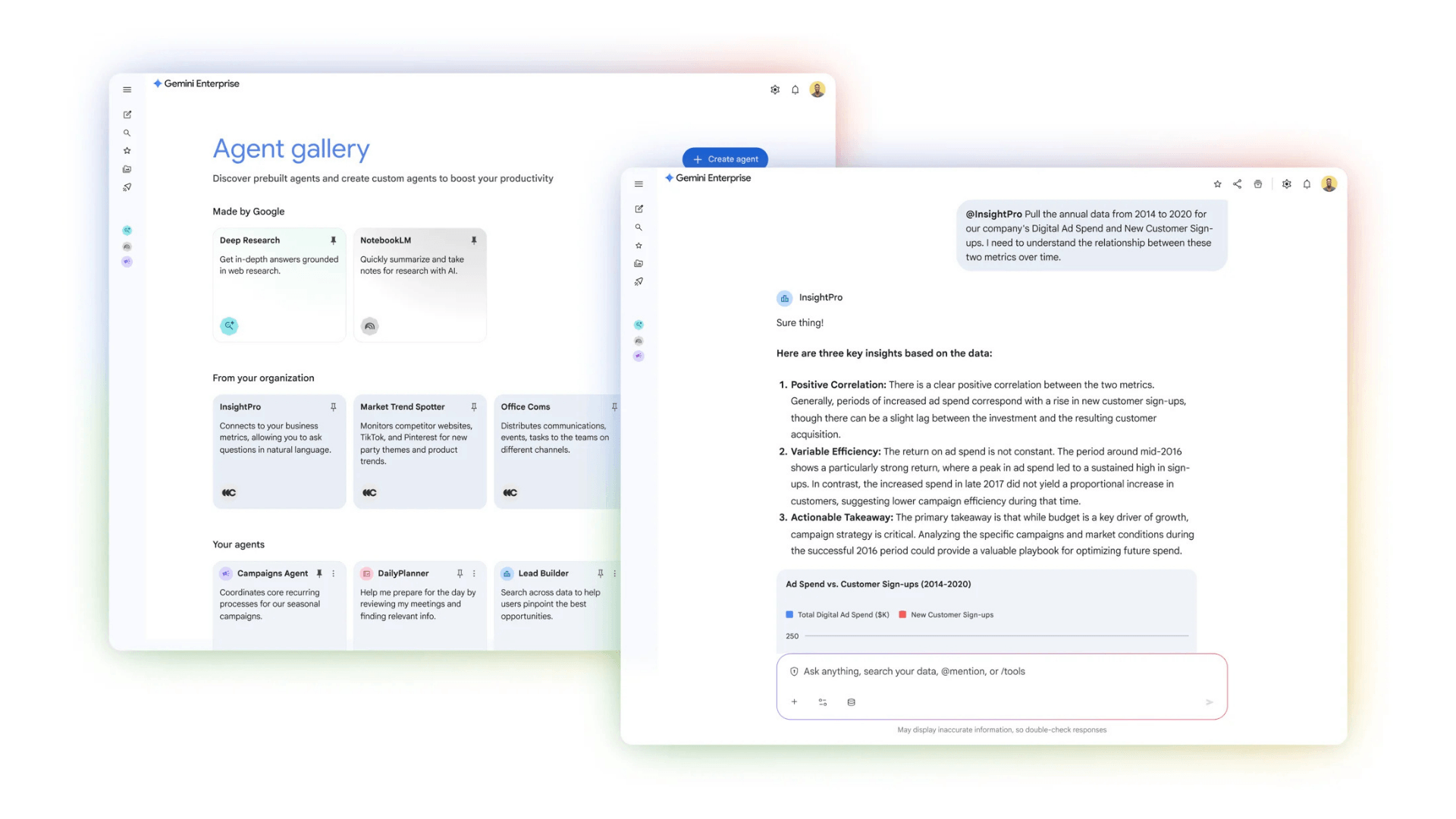Click the Agent gallery page title
This screenshot has width=1456, height=819.
click(291, 149)
